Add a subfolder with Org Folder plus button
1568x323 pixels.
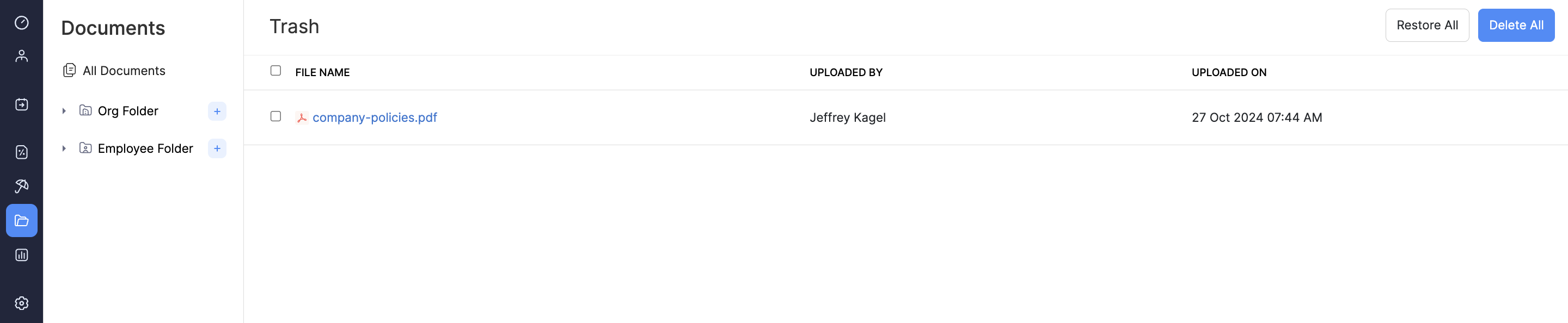coord(217,111)
